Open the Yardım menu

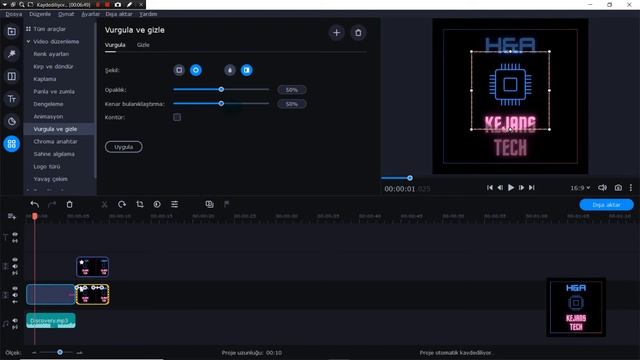[148, 14]
